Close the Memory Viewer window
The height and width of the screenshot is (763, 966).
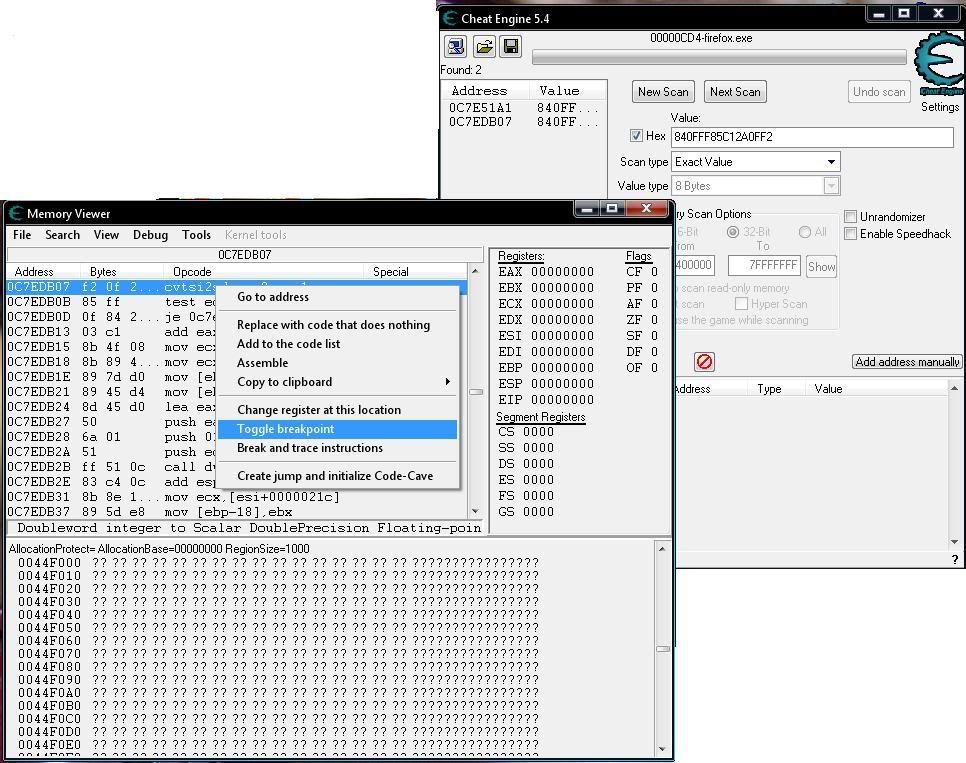[x=646, y=209]
